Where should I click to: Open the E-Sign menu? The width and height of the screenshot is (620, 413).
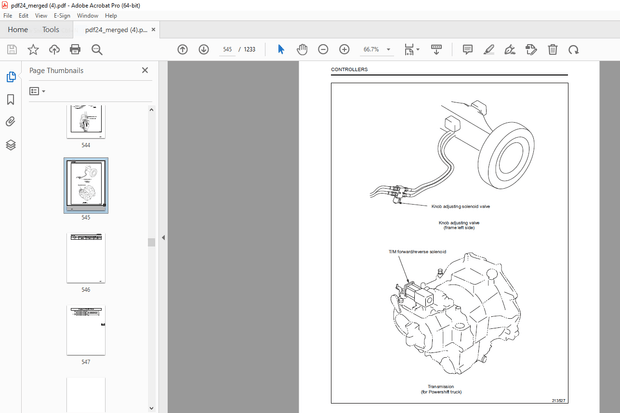point(62,16)
